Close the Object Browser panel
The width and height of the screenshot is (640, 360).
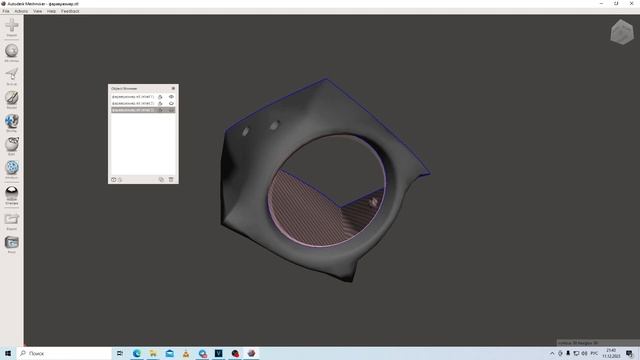tap(173, 88)
